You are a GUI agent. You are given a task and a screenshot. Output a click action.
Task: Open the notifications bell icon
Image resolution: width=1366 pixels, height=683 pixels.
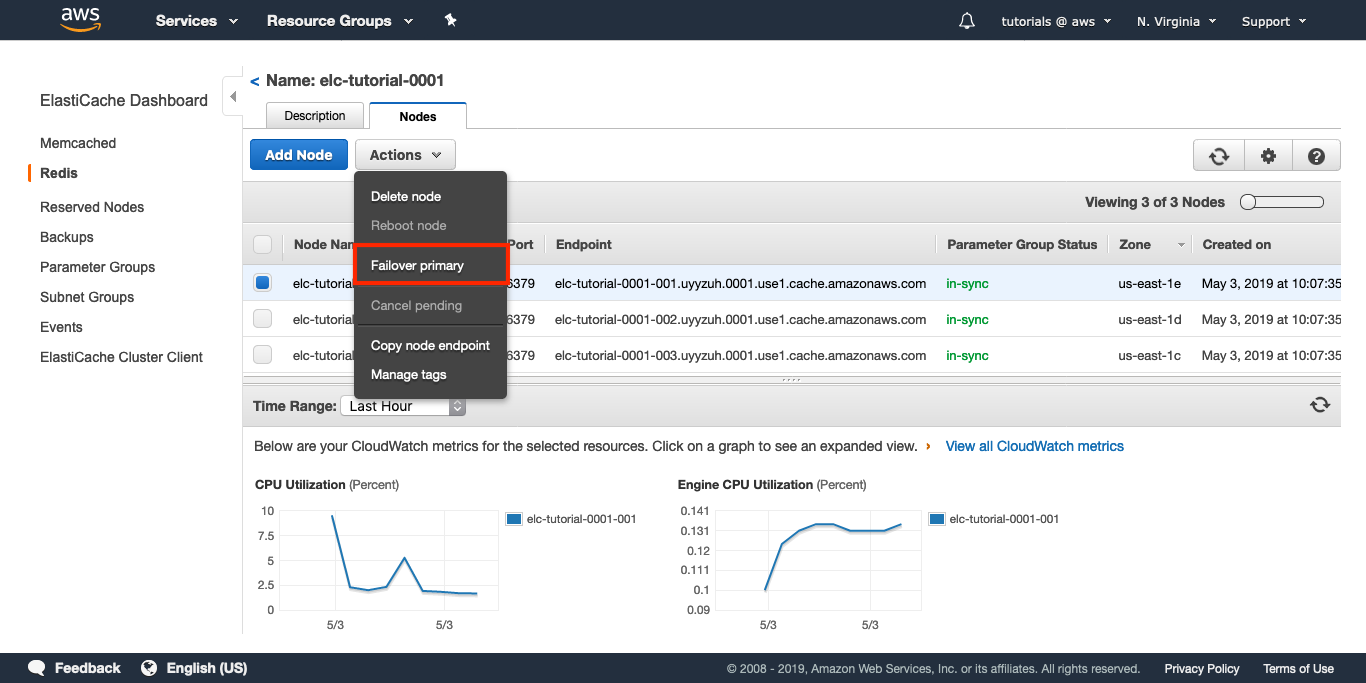[966, 21]
